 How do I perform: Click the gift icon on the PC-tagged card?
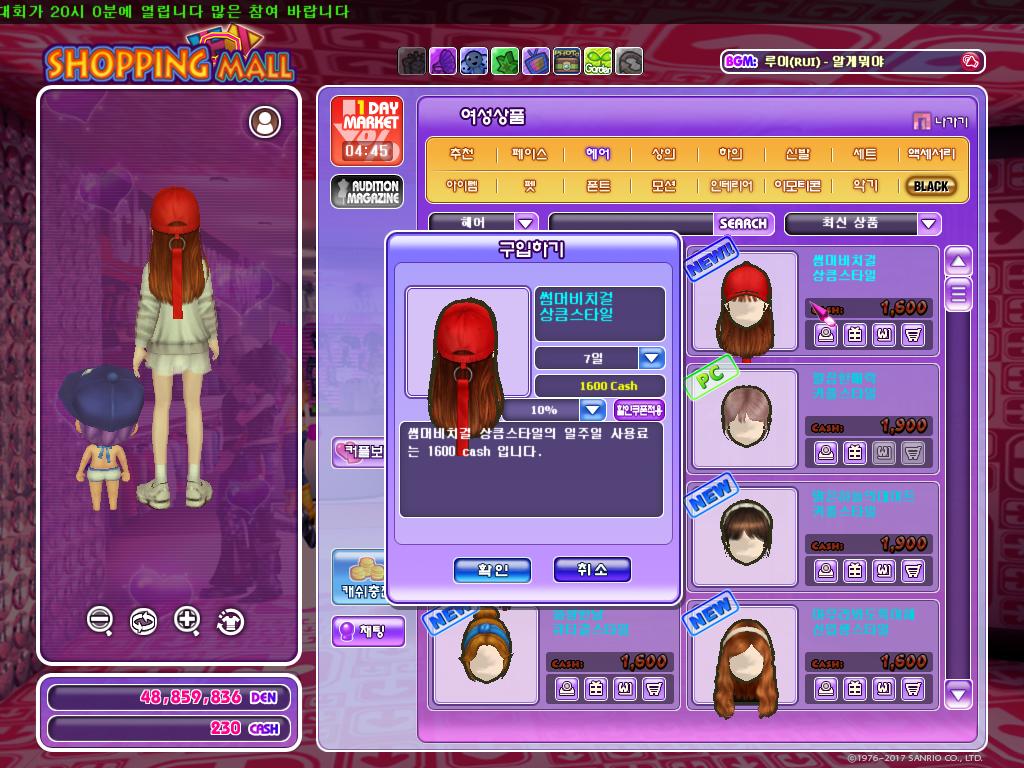click(x=855, y=453)
